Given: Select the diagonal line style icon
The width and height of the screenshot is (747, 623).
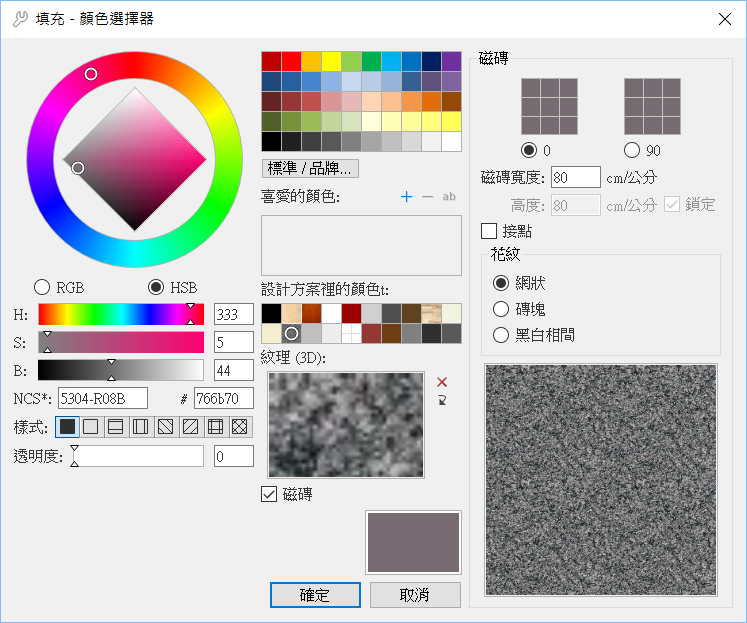Looking at the screenshot, I should tap(165, 427).
